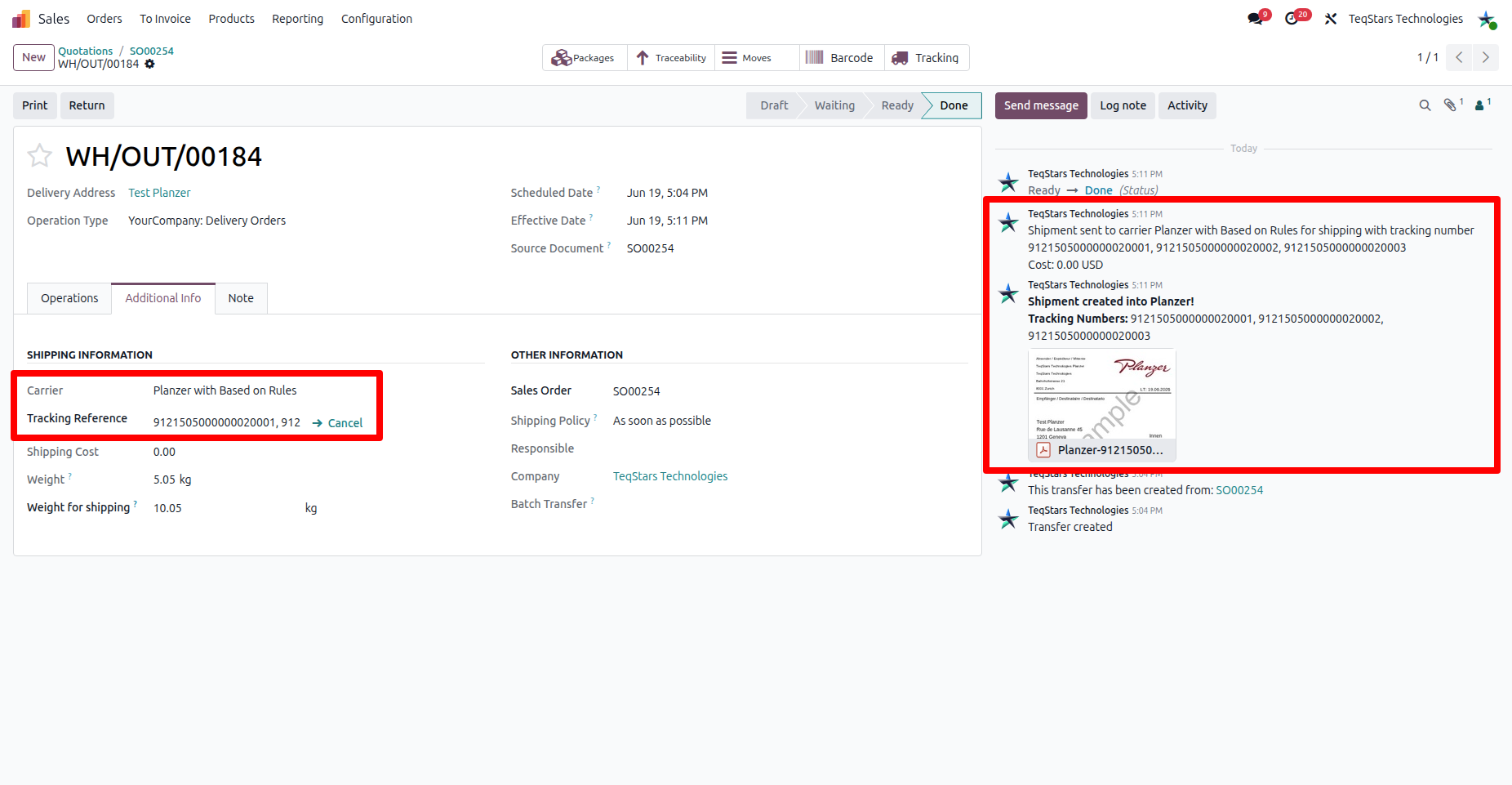Open the user avatar menu
Image resolution: width=1512 pixels, height=785 pixels.
click(1487, 19)
